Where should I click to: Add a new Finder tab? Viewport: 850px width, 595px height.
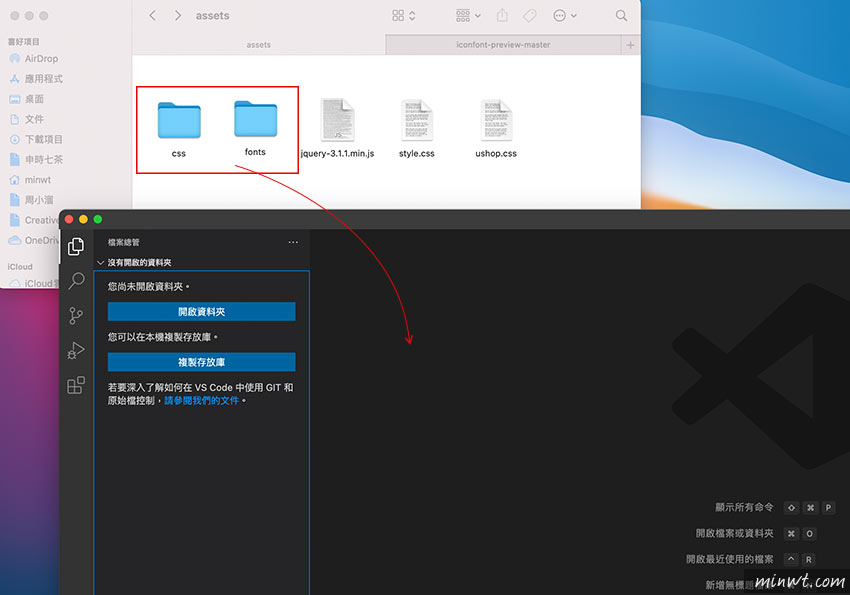pos(630,45)
